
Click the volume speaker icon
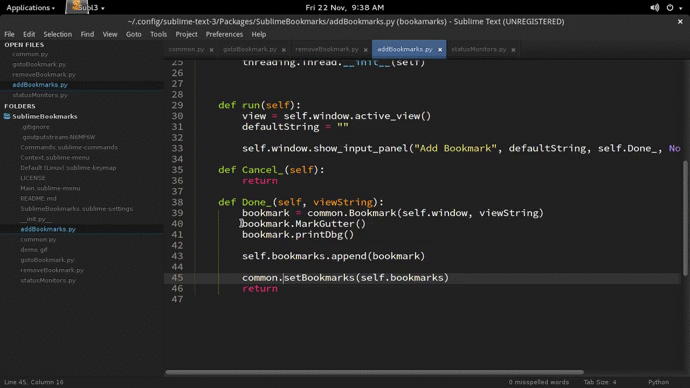[655, 7]
